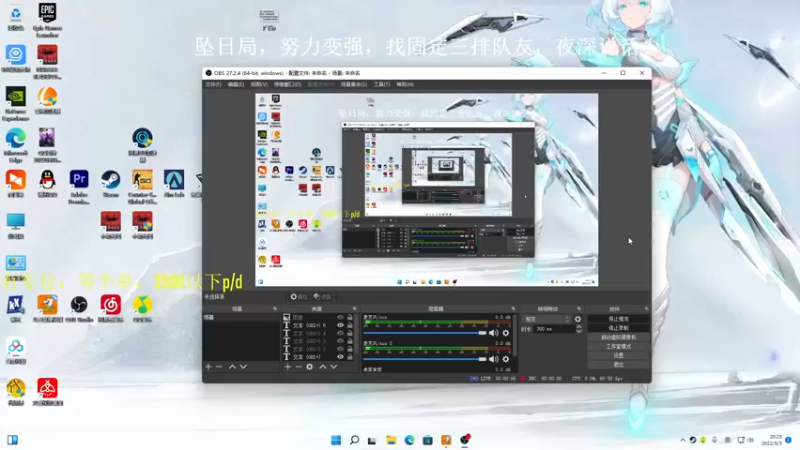Add a new scene with the Scenes panel plus icon

point(208,367)
